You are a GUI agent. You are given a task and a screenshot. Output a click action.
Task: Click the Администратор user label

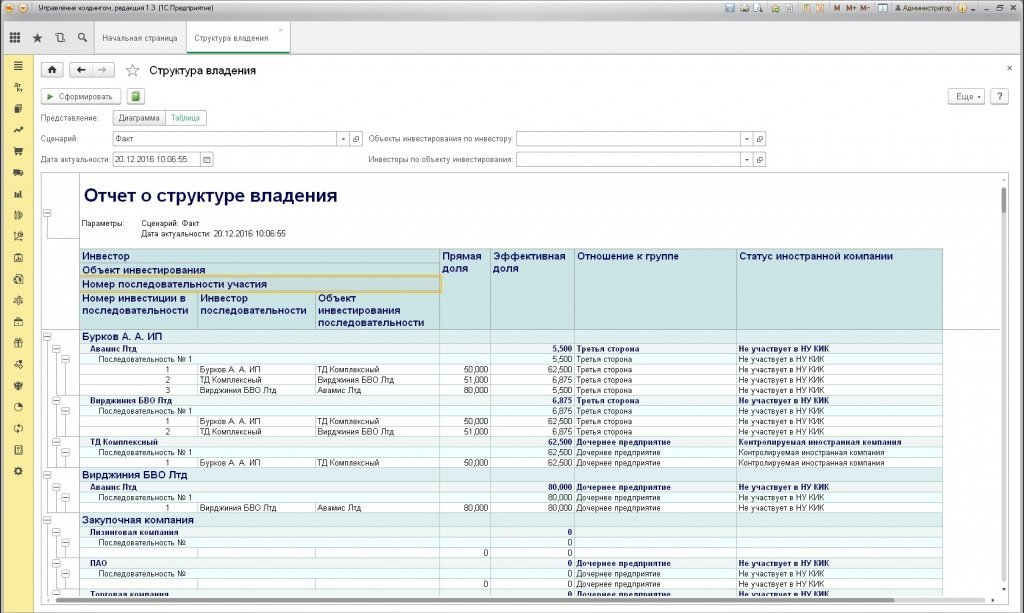tap(922, 8)
